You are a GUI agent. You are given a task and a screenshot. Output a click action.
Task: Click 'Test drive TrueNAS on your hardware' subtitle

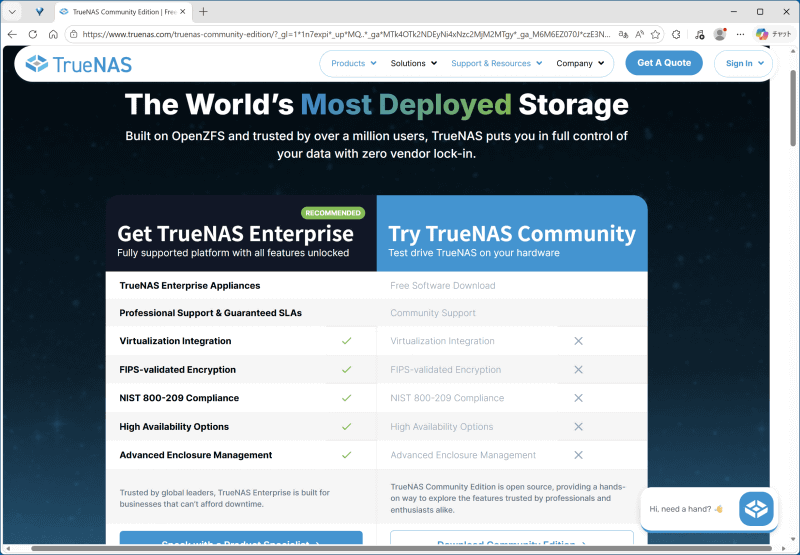(x=474, y=253)
